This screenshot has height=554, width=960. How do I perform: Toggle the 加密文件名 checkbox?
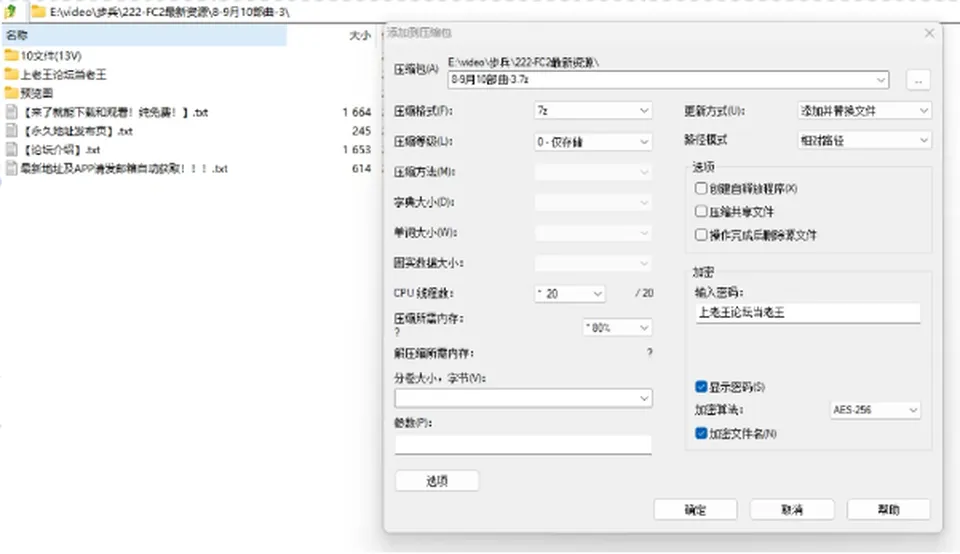pyautogui.click(x=701, y=433)
